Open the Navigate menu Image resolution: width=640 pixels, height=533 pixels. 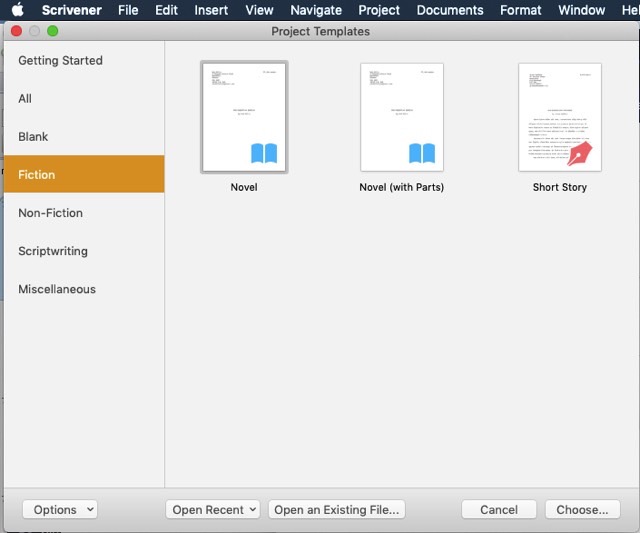click(316, 10)
